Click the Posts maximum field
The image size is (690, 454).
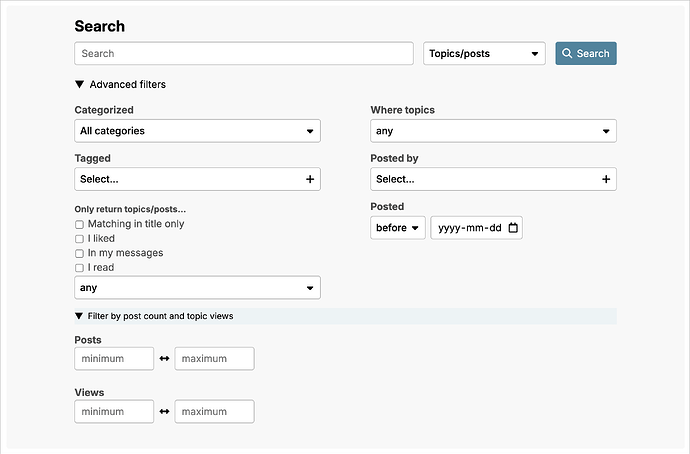click(x=214, y=359)
